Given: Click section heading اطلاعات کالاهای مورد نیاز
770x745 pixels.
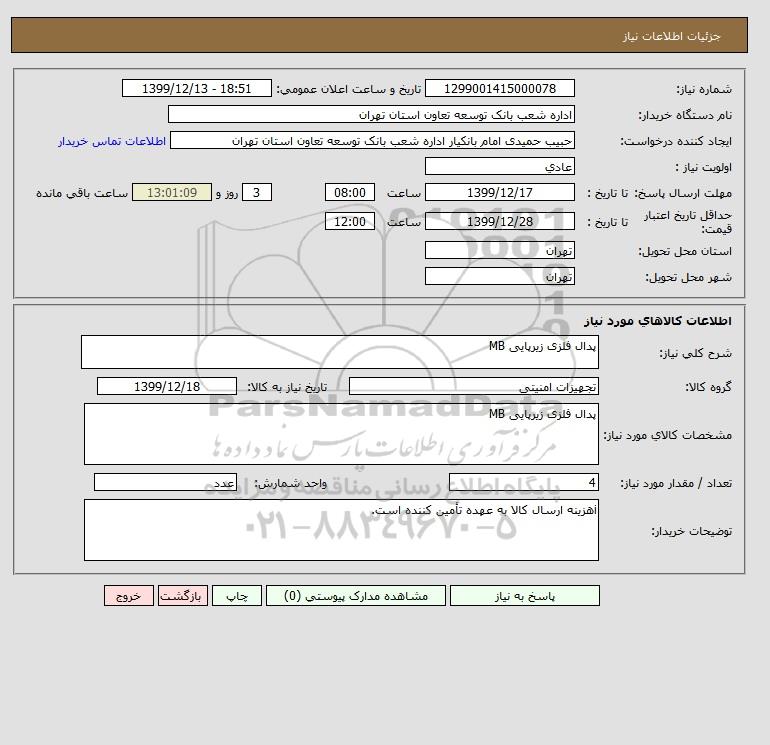Looking at the screenshot, I should click(x=658, y=321).
